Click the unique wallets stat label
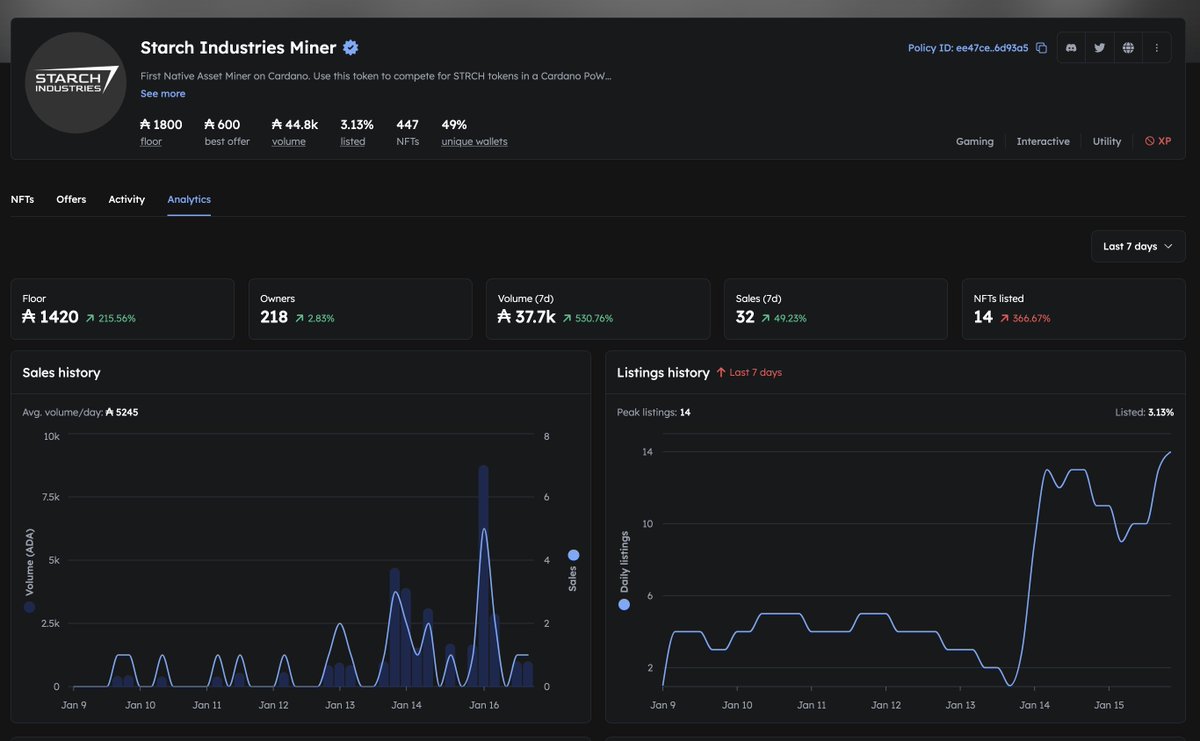Image resolution: width=1200 pixels, height=741 pixels. (474, 142)
